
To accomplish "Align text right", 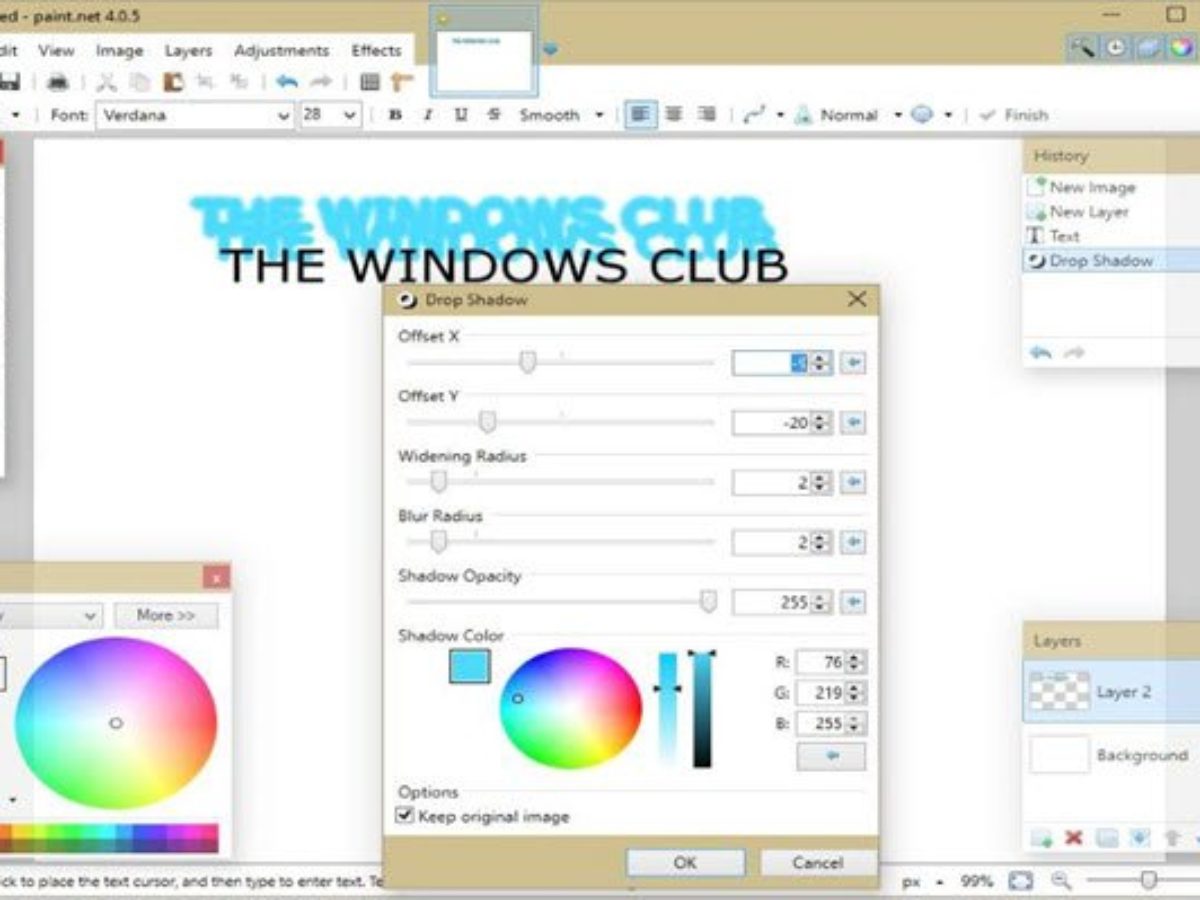I will click(x=706, y=115).
